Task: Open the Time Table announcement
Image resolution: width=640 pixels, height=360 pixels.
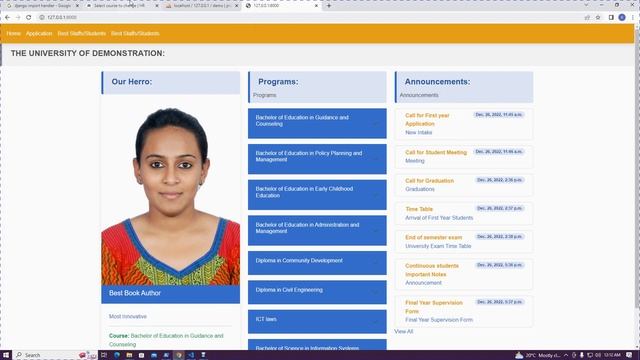Action: pos(419,209)
